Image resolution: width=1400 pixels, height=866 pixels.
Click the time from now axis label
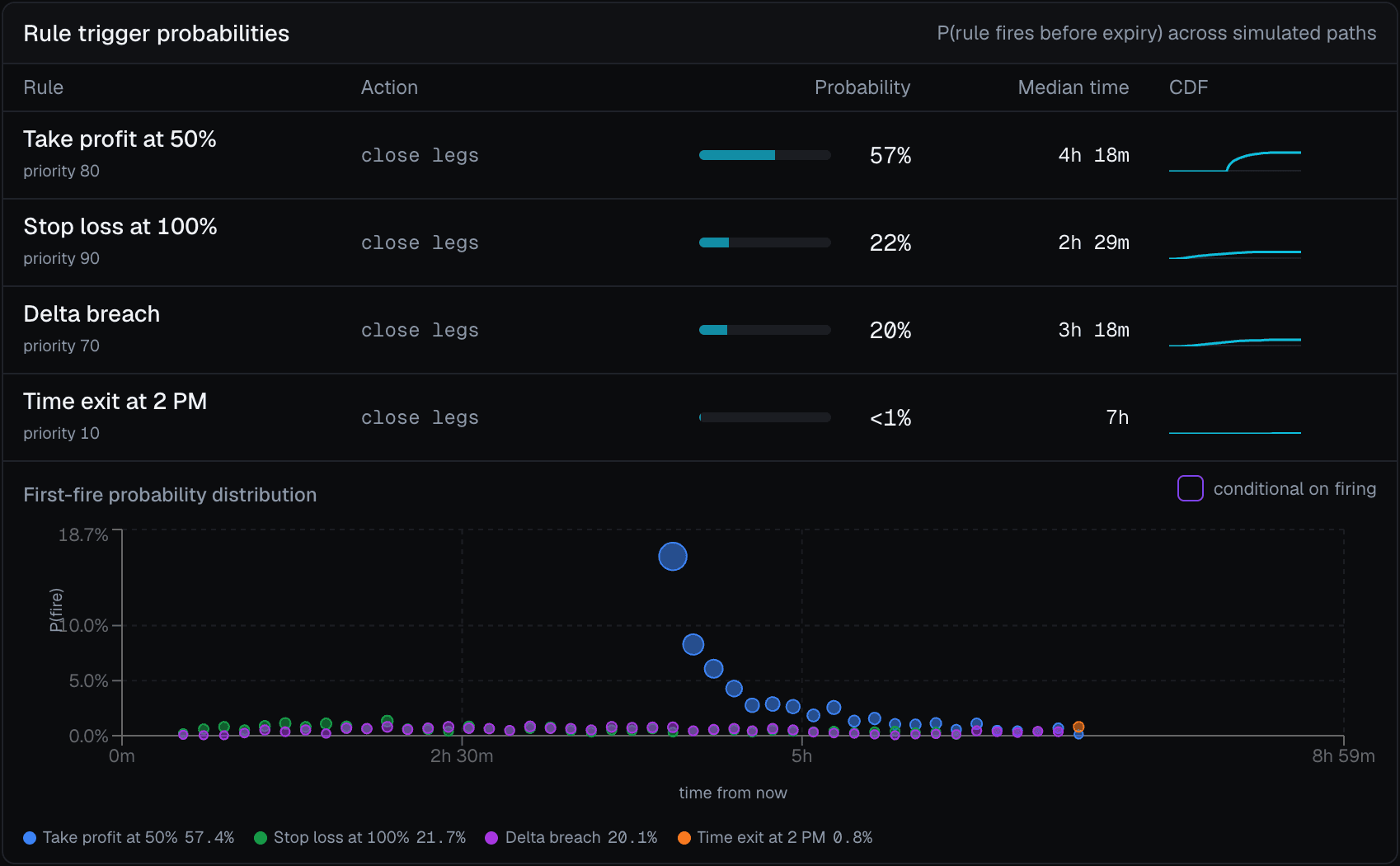click(x=733, y=793)
